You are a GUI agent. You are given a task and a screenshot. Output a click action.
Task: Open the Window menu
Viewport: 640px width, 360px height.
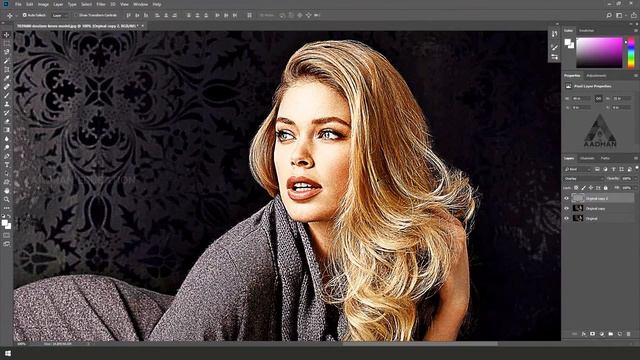[140, 4]
